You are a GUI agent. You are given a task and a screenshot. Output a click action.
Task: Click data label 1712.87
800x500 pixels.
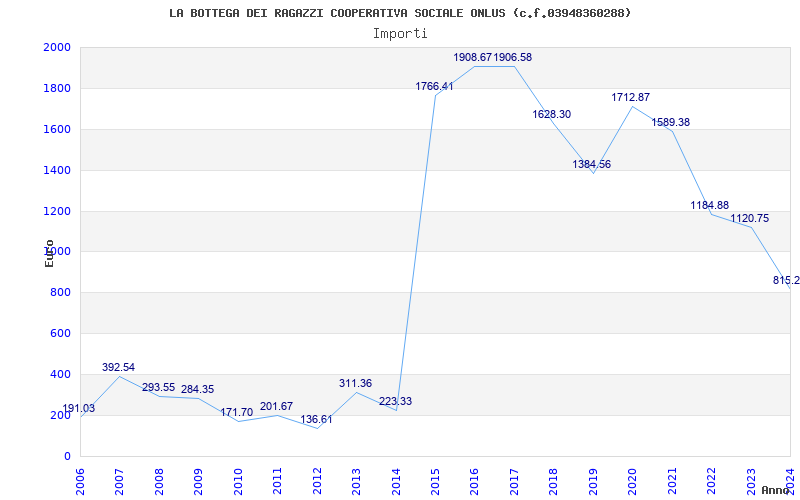coord(631,97)
